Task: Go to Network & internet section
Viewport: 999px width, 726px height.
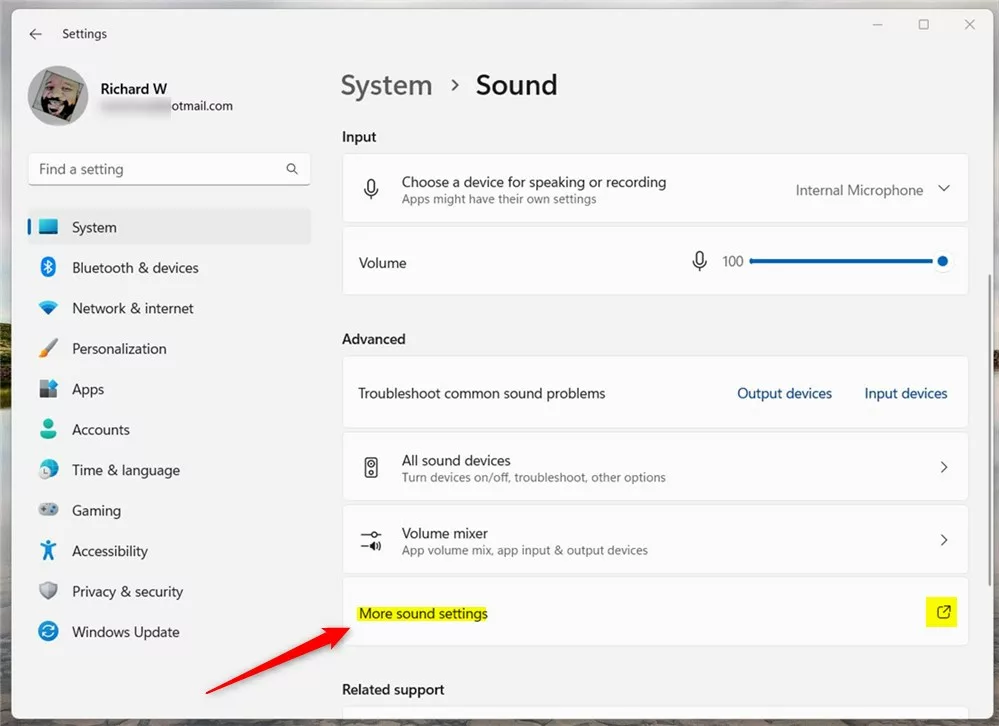Action: coord(133,308)
